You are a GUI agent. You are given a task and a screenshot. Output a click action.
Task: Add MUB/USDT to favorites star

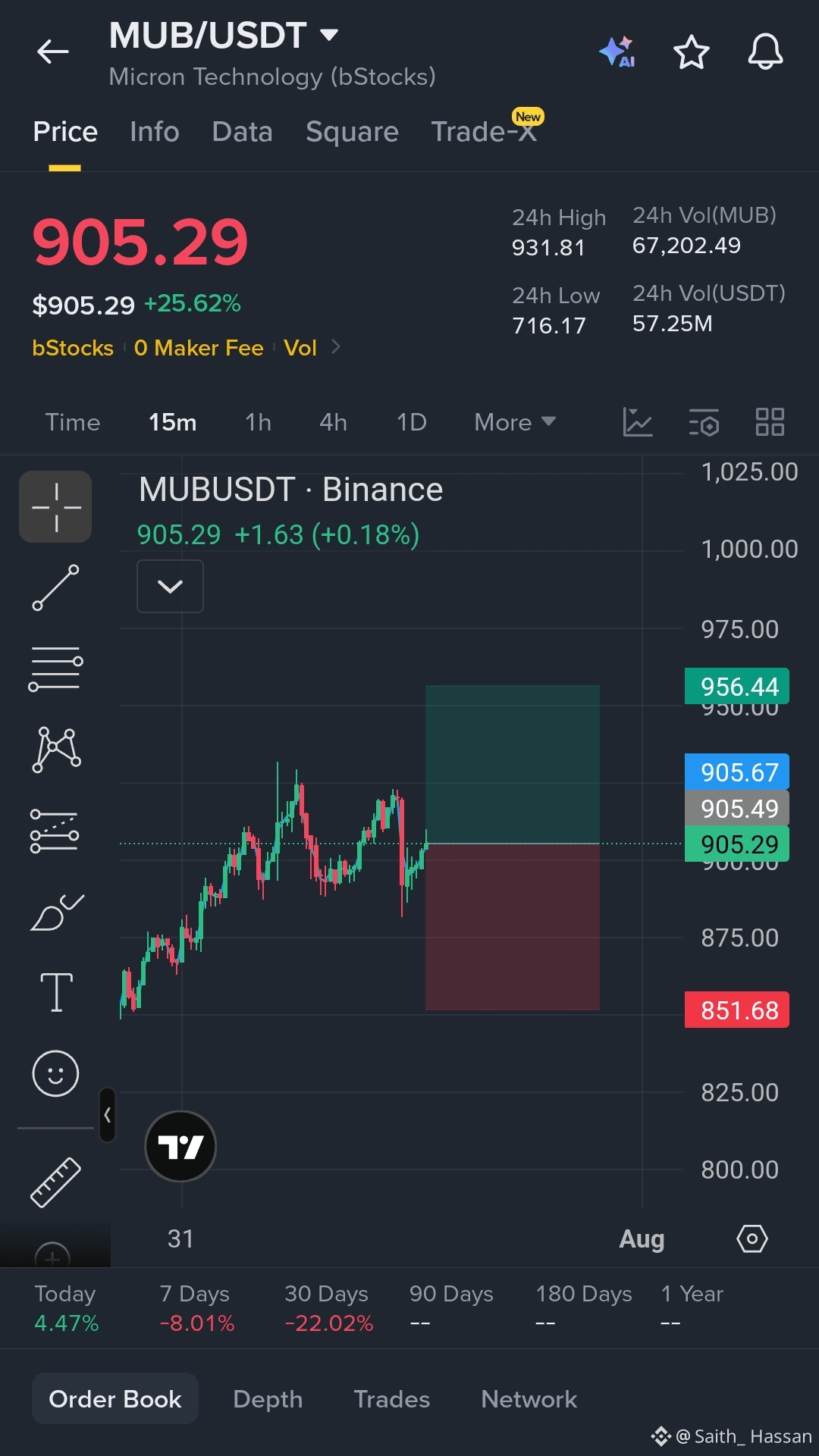691,52
